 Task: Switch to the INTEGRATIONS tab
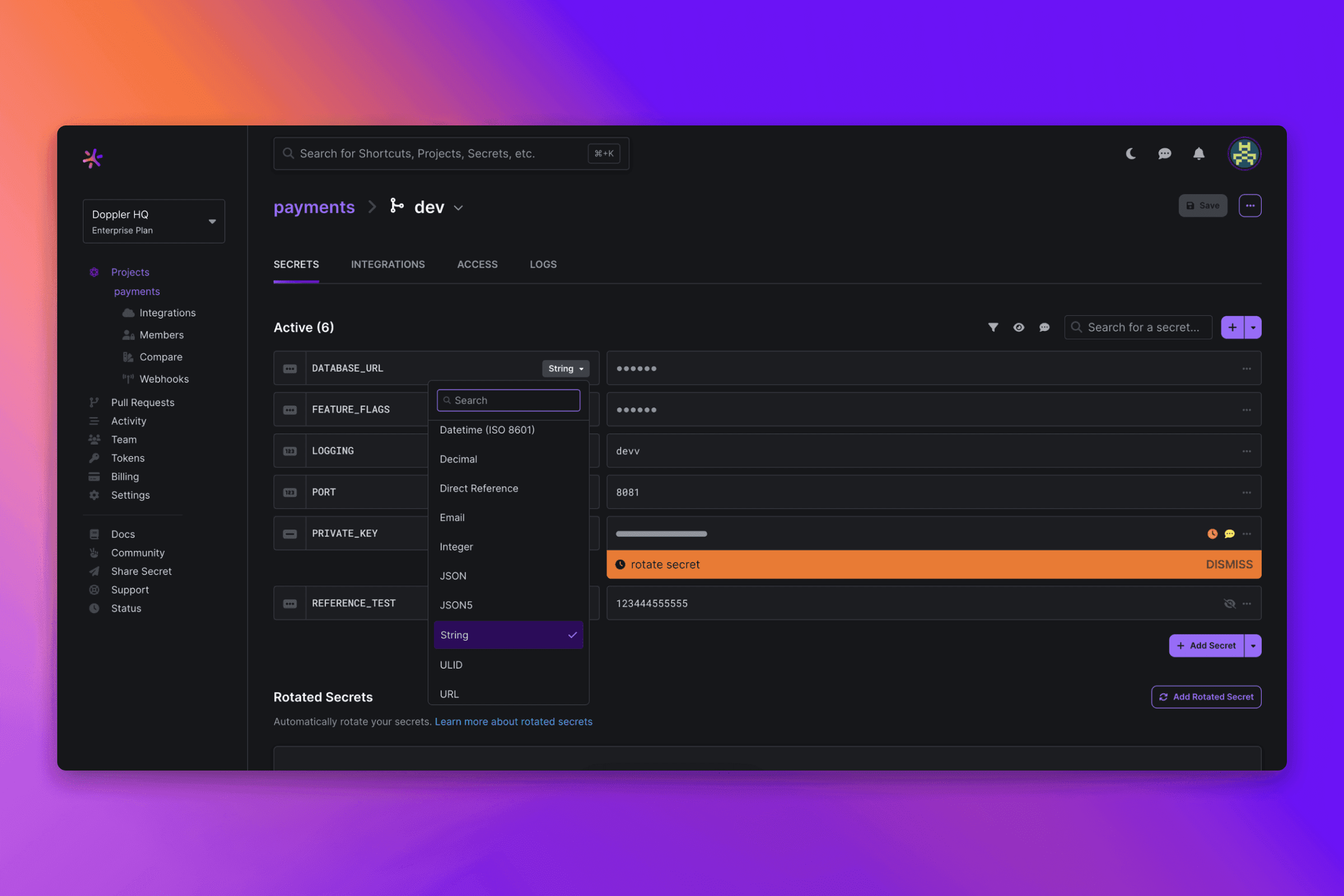pyautogui.click(x=388, y=264)
